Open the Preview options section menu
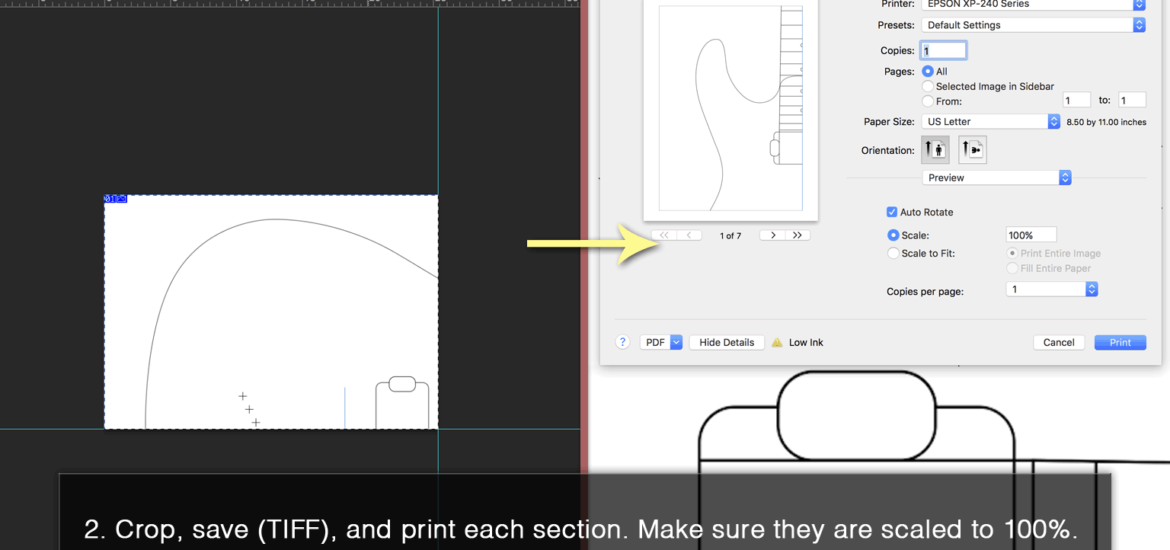This screenshot has height=550, width=1170. click(996, 178)
